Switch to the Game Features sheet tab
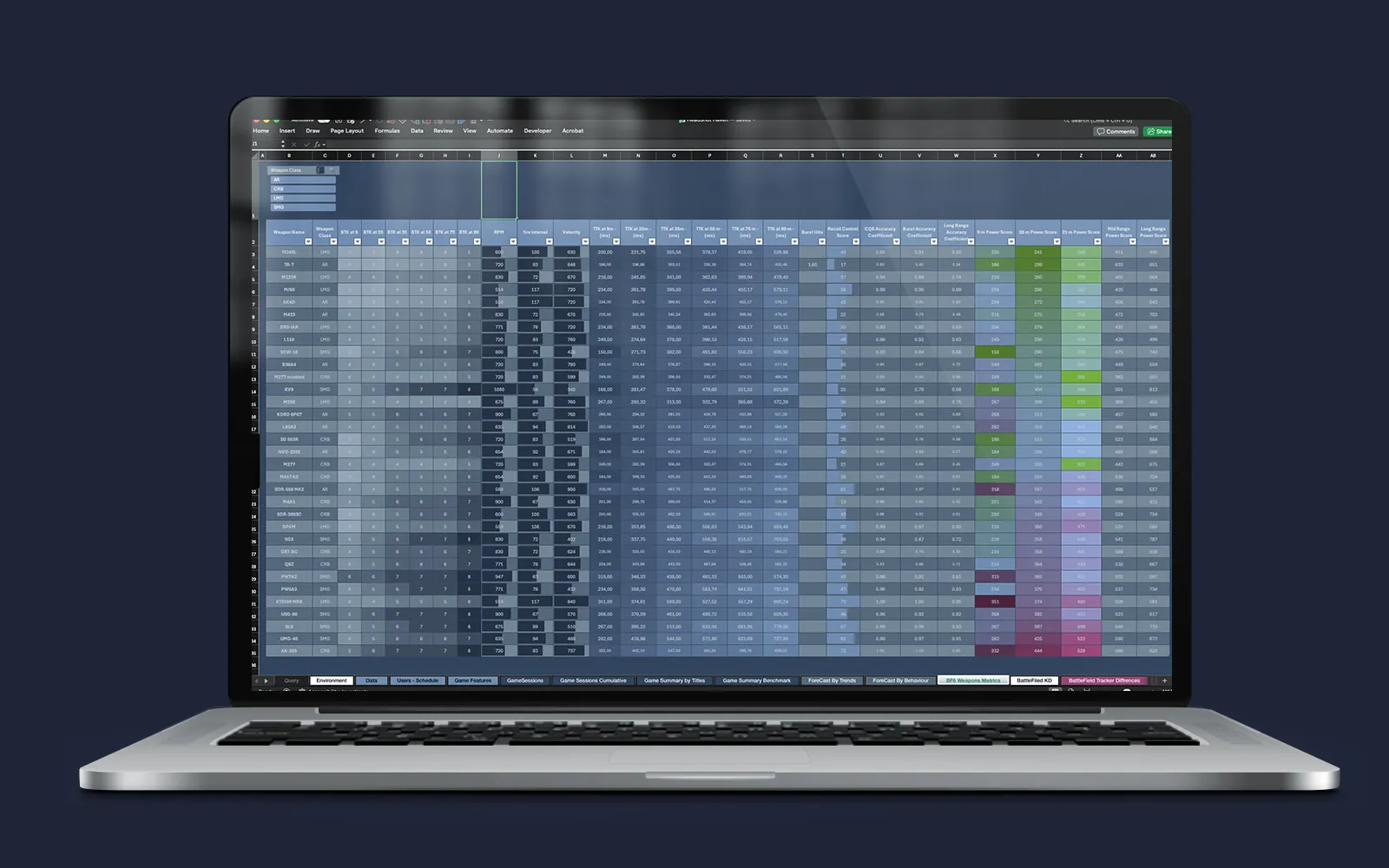This screenshot has width=1389, height=868. point(473,681)
